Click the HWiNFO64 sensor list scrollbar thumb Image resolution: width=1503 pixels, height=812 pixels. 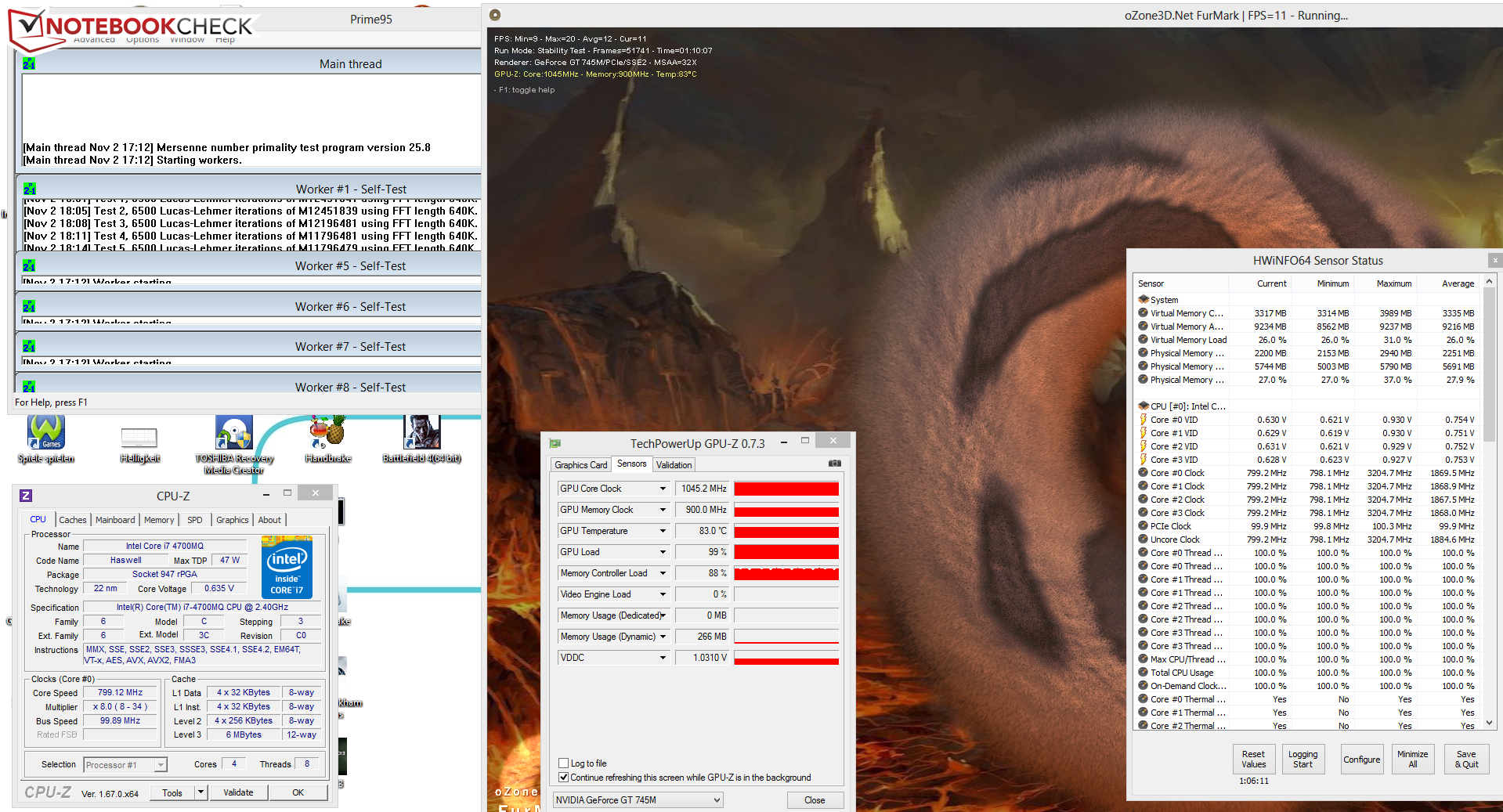[1490, 364]
